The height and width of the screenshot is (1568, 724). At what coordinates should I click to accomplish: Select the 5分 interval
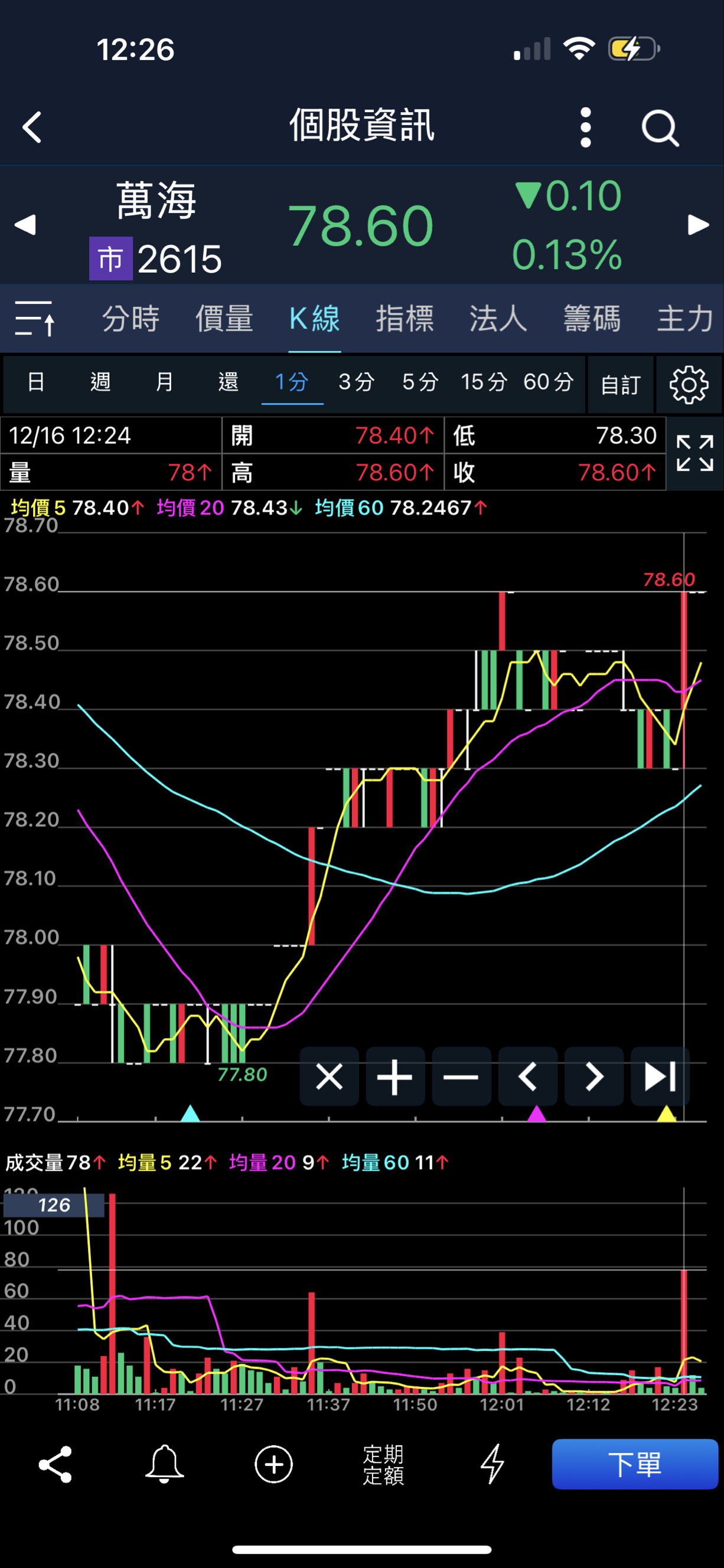pyautogui.click(x=420, y=382)
